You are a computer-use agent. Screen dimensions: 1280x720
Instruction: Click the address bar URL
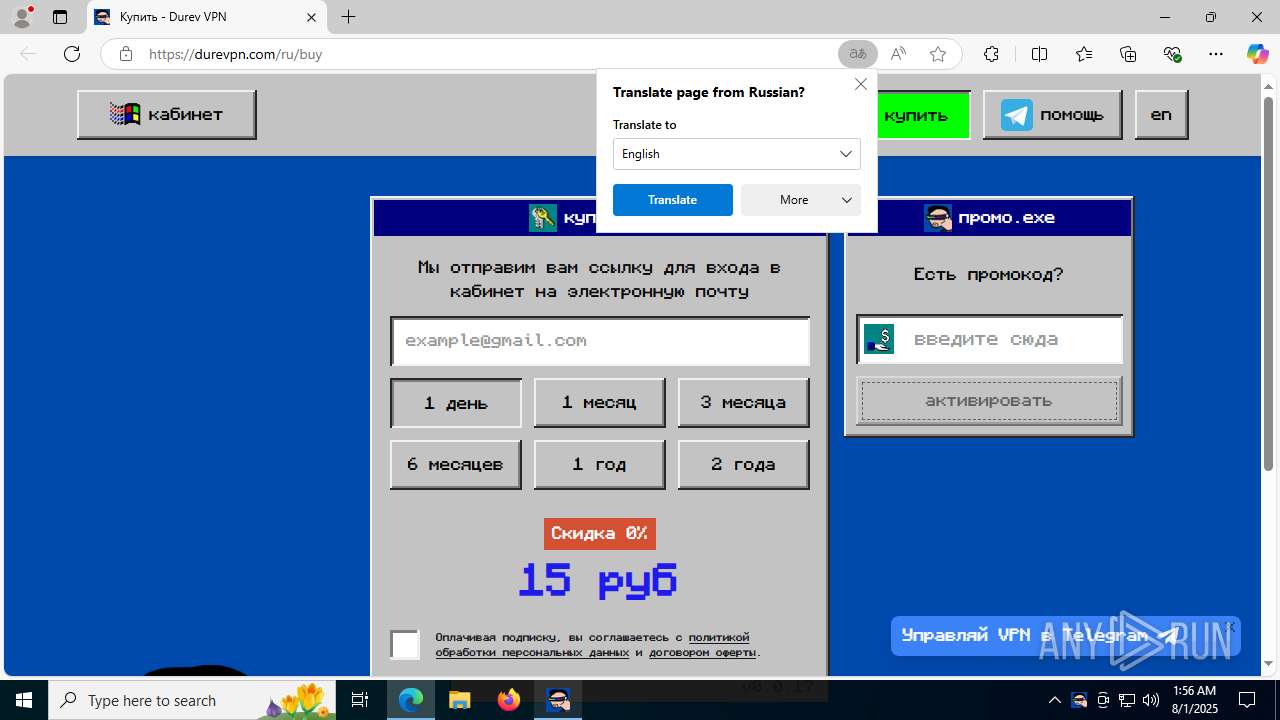pos(236,54)
